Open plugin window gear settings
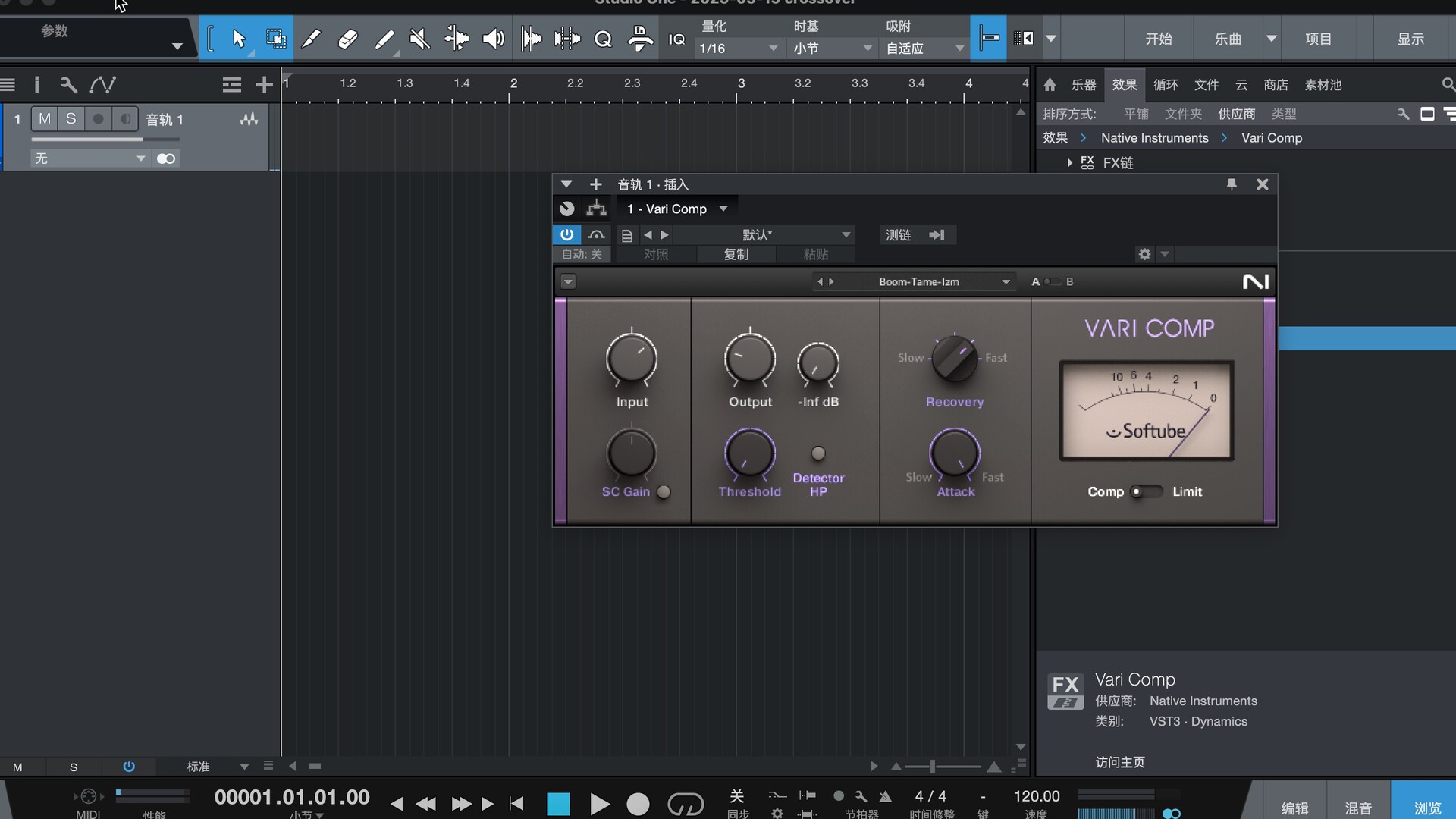 (x=1144, y=254)
